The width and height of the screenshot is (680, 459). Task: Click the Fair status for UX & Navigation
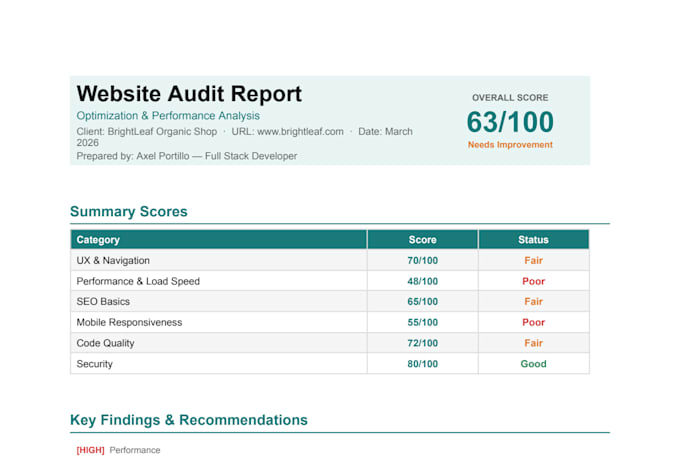(533, 260)
